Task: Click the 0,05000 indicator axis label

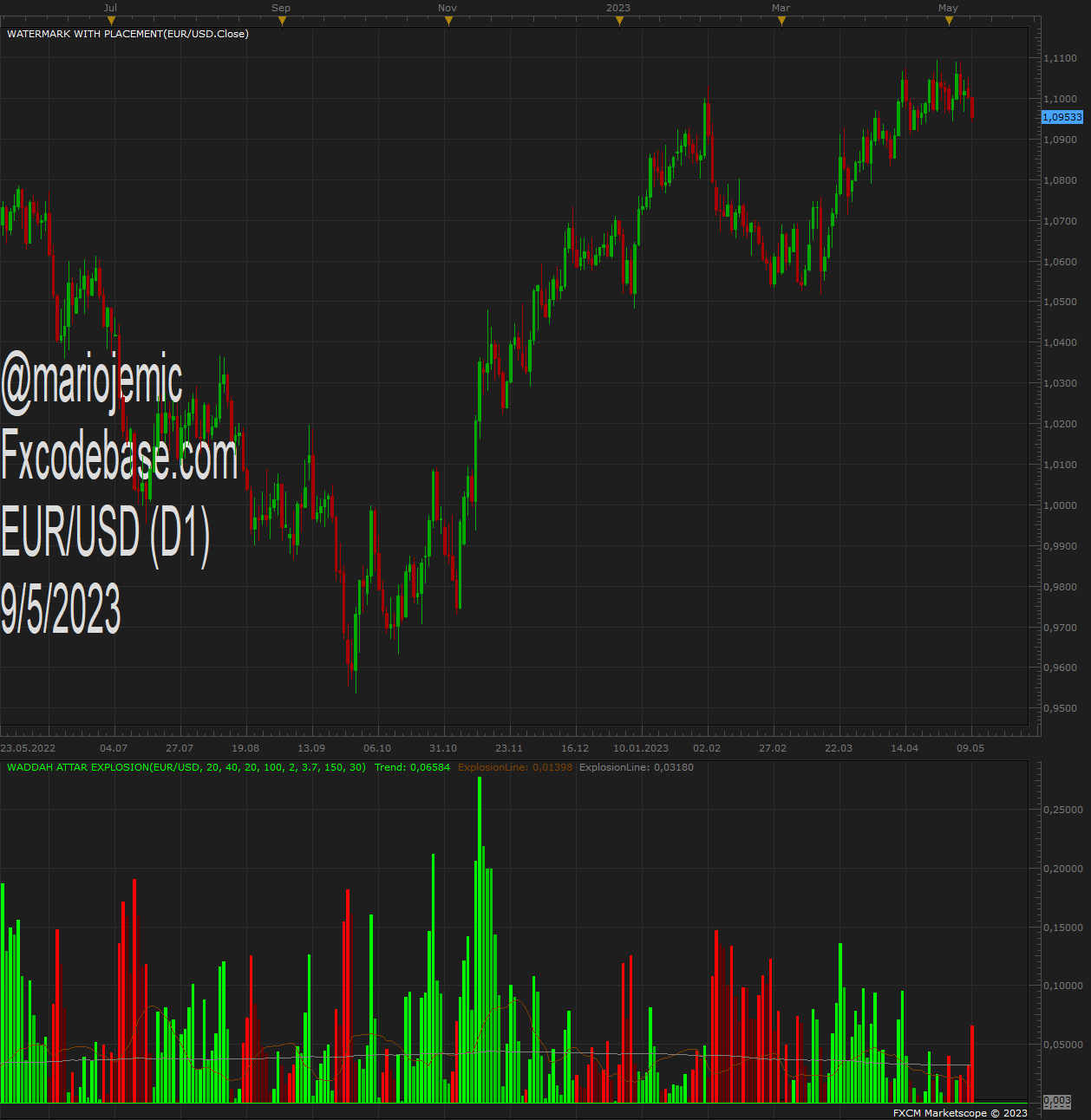Action: [1062, 1045]
